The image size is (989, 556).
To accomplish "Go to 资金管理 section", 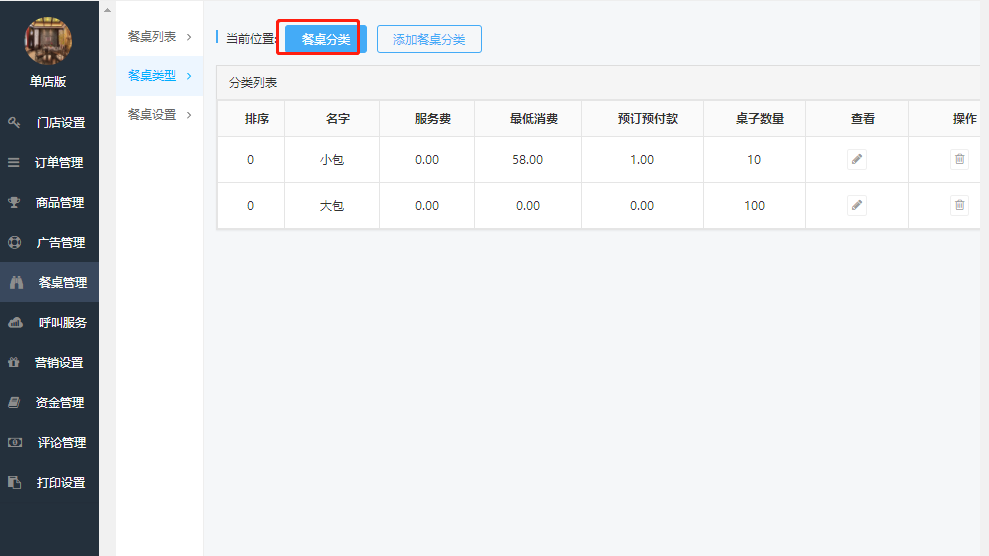I will tap(49, 402).
